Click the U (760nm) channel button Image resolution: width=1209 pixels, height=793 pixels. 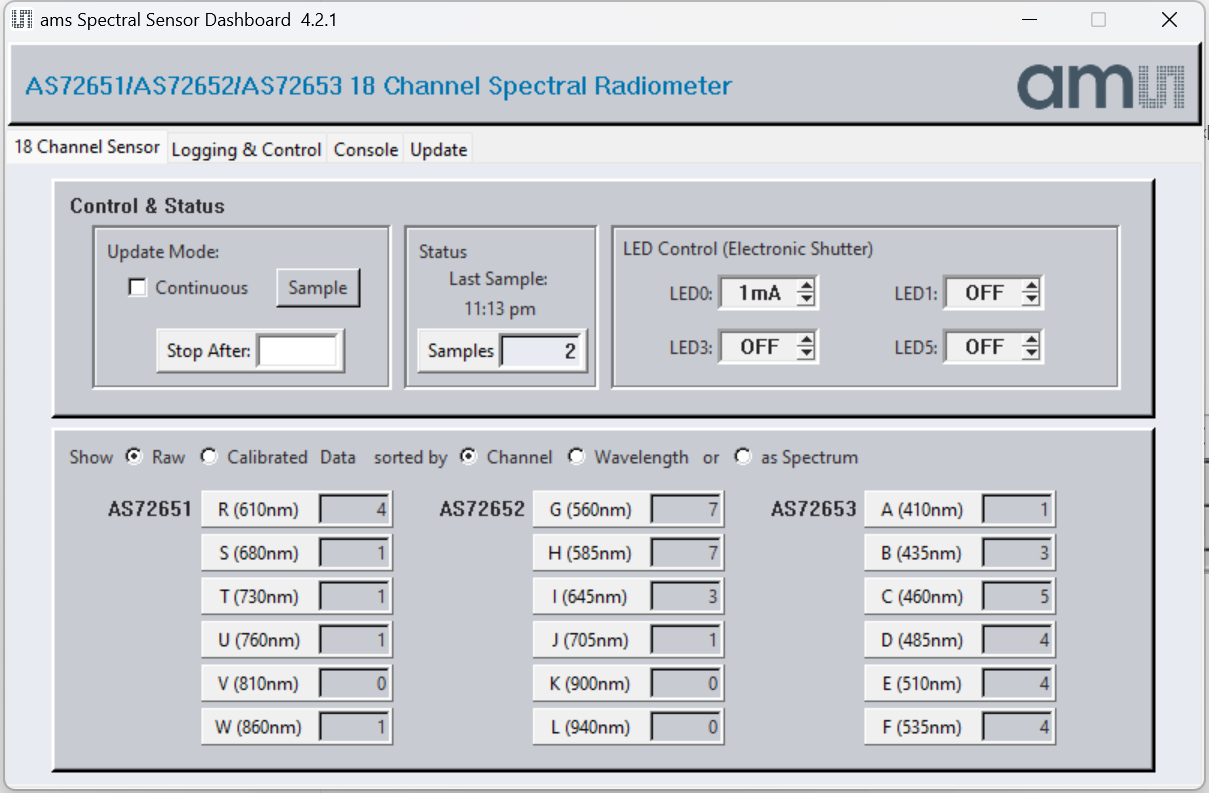coord(259,640)
